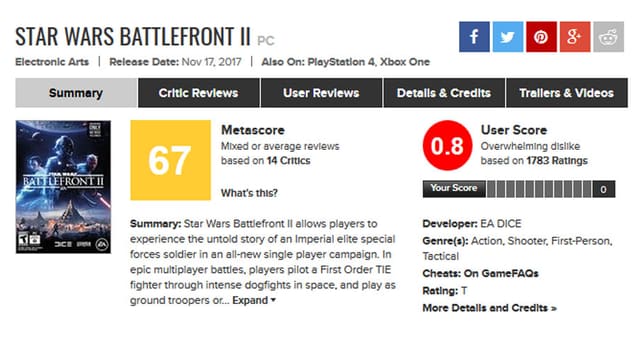
Task: Open the Details & Credits tab
Action: [444, 93]
